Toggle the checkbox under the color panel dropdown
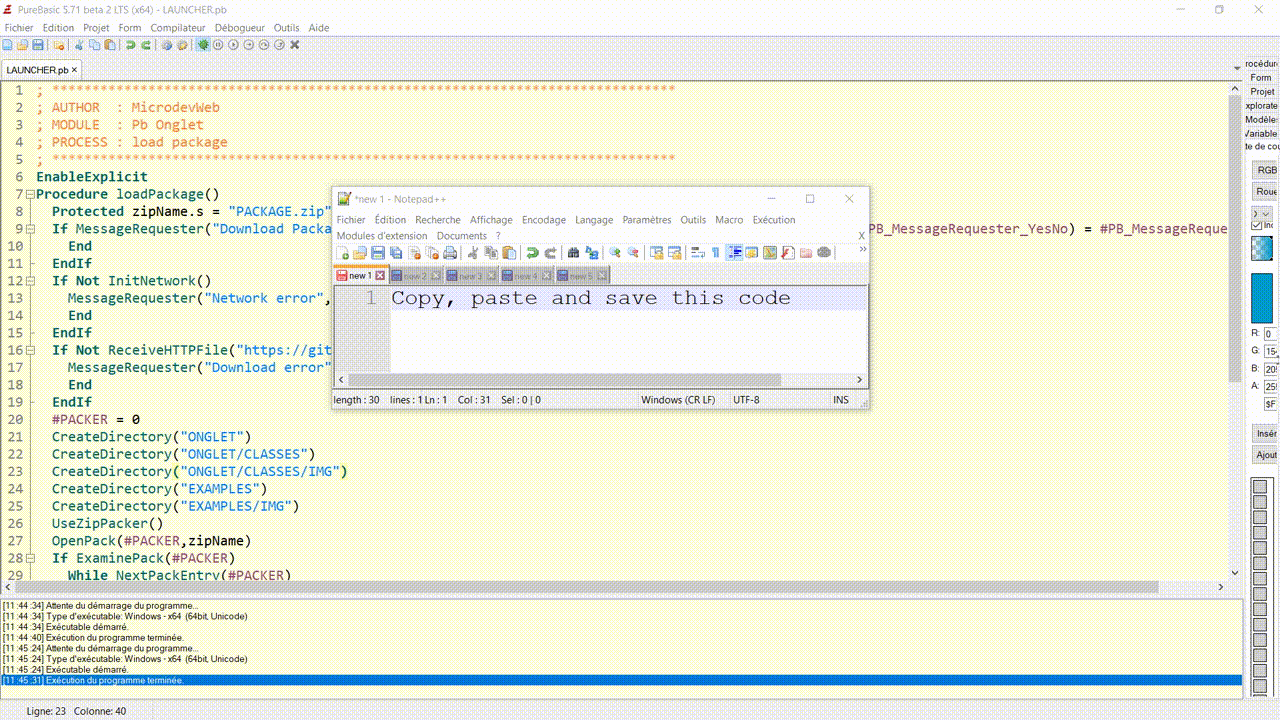 pyautogui.click(x=1257, y=225)
